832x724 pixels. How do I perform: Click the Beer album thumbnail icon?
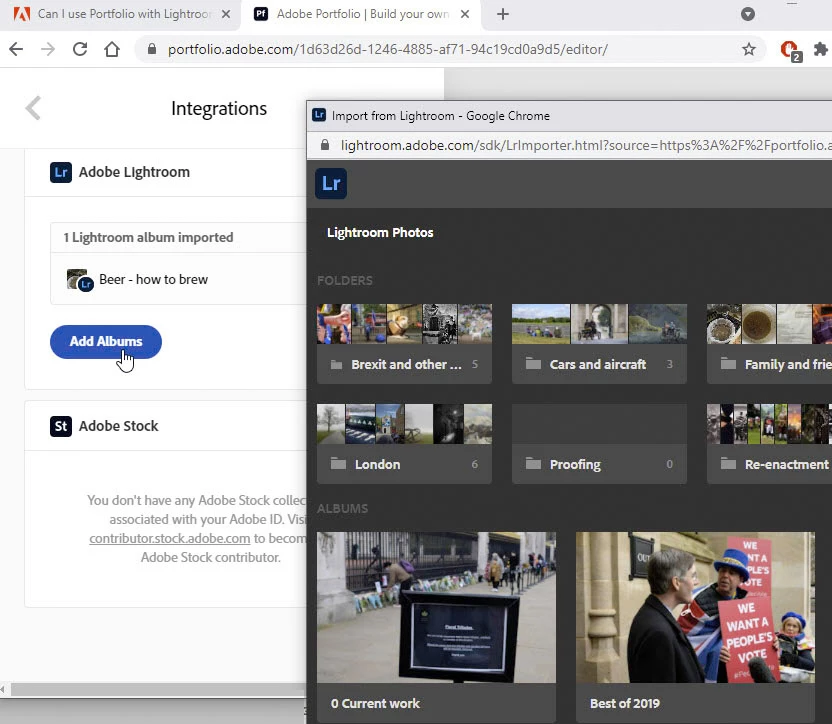(80, 280)
